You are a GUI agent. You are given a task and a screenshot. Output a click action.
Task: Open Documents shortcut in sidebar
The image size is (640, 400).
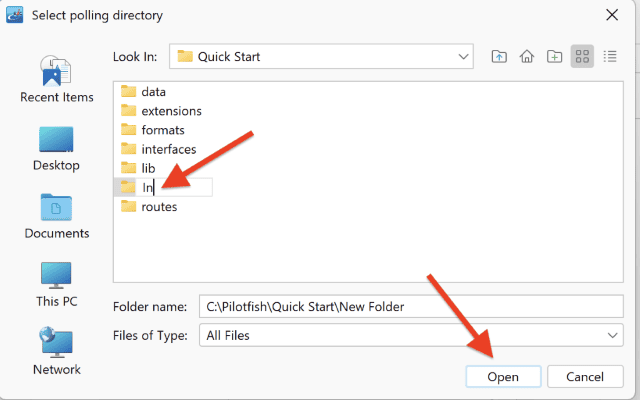pos(57,216)
